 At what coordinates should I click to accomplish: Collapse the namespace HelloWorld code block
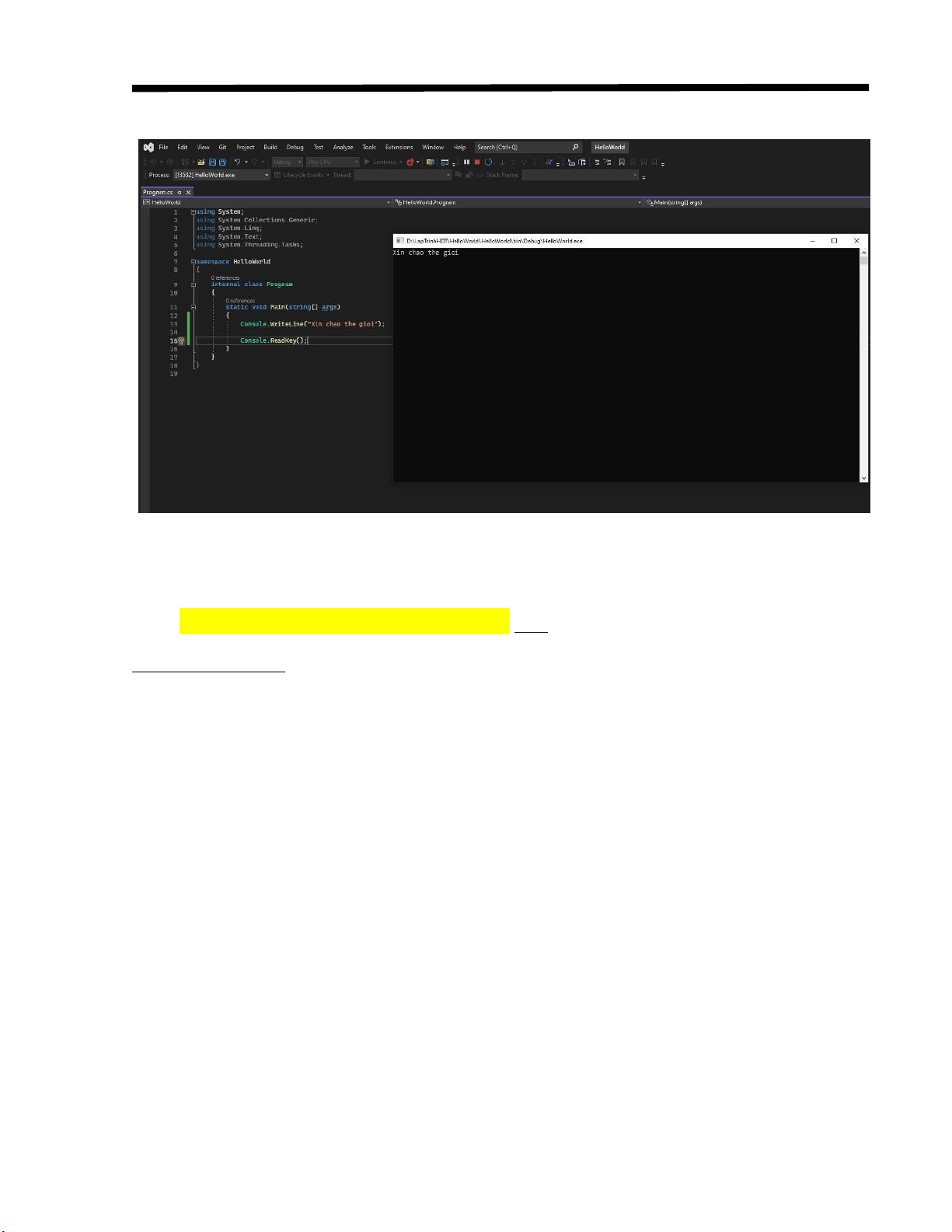pos(194,262)
